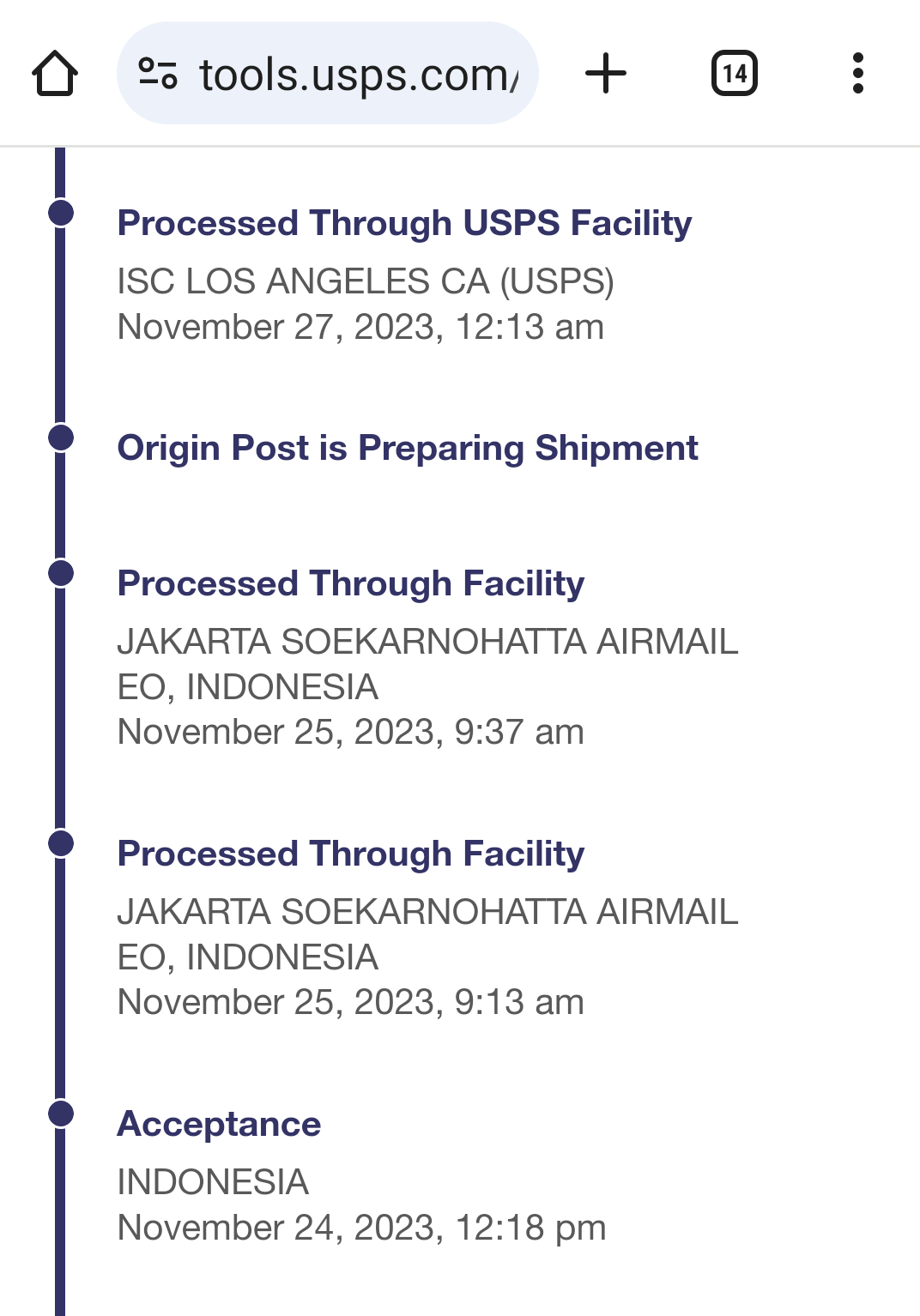Select the Acceptance timeline dot

[61, 1114]
